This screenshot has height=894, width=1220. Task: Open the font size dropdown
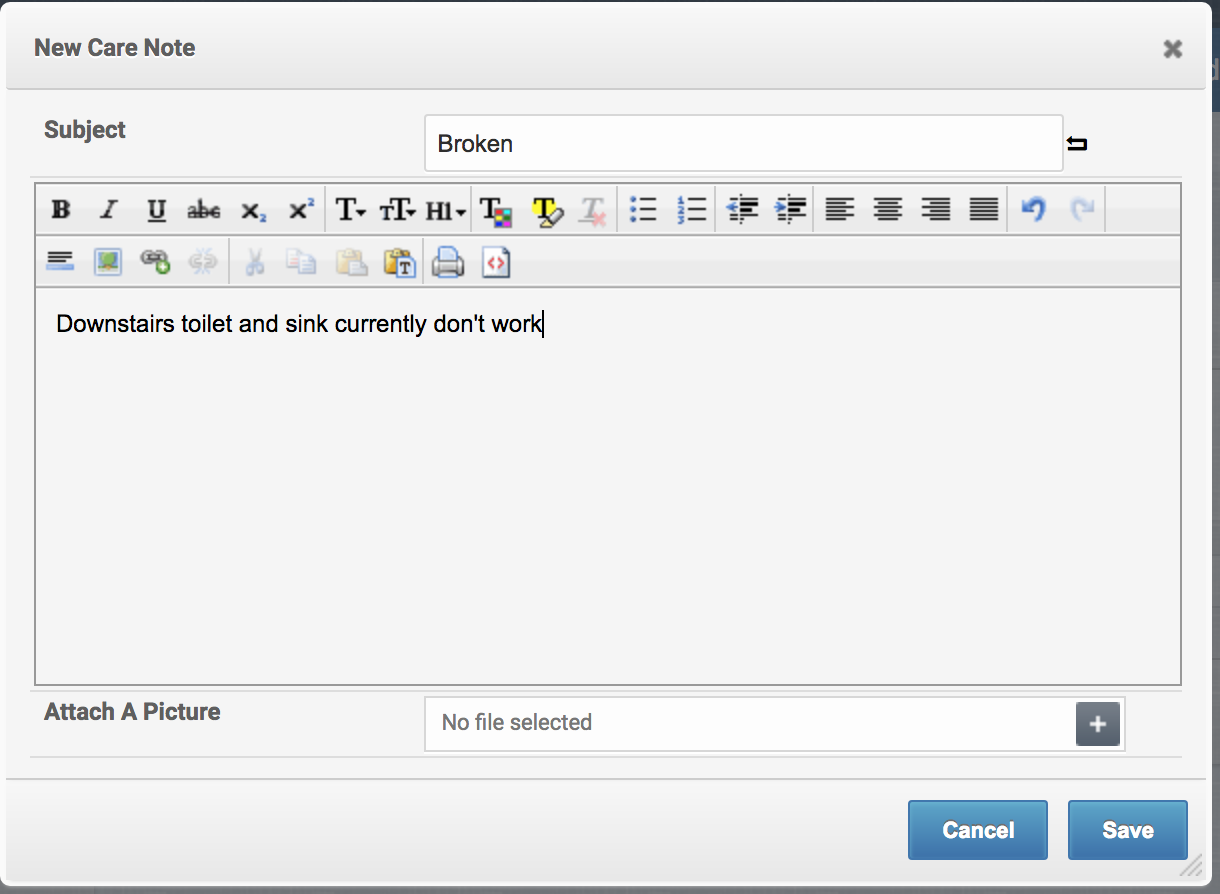397,210
